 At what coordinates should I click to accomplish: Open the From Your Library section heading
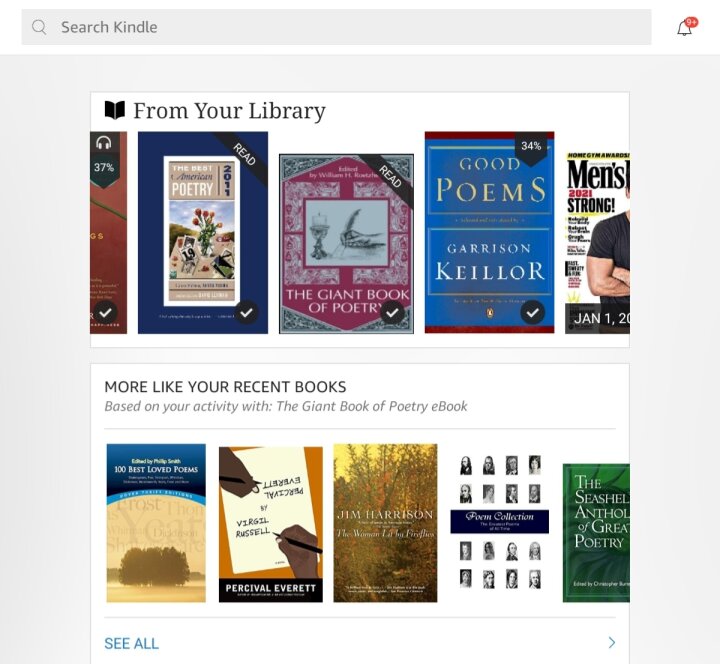pos(229,111)
